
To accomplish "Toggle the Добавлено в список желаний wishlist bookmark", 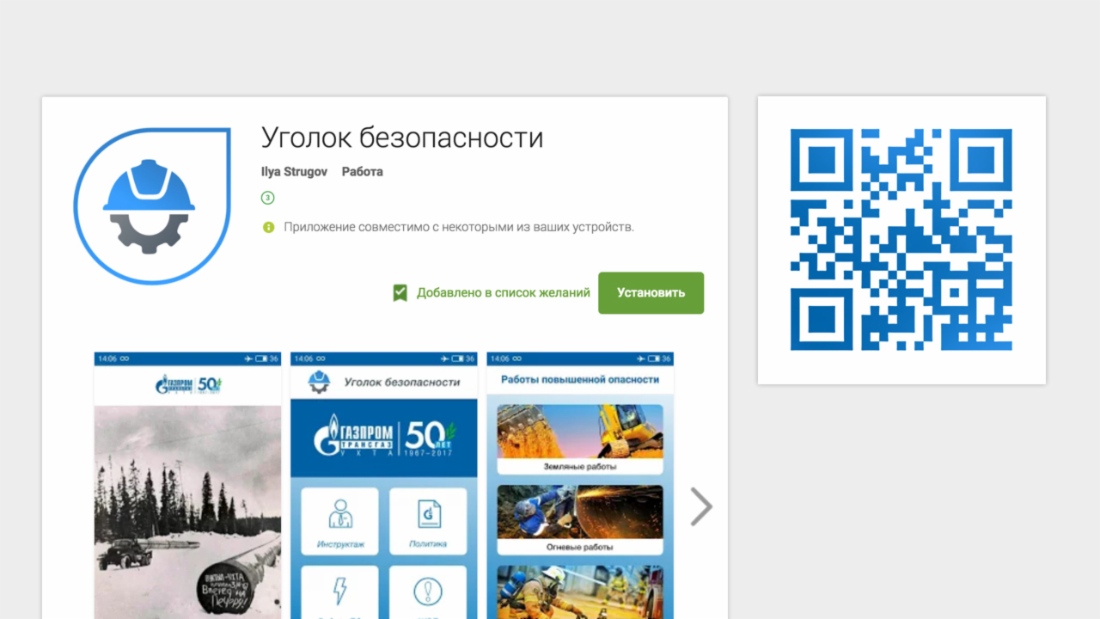I will [491, 293].
